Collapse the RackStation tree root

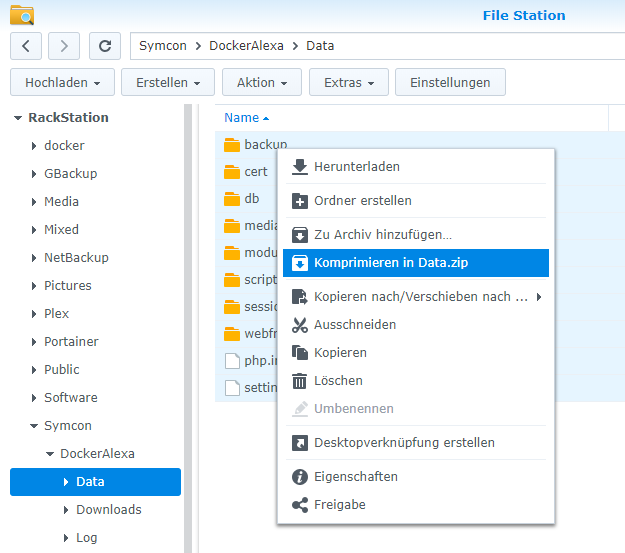[x=18, y=118]
